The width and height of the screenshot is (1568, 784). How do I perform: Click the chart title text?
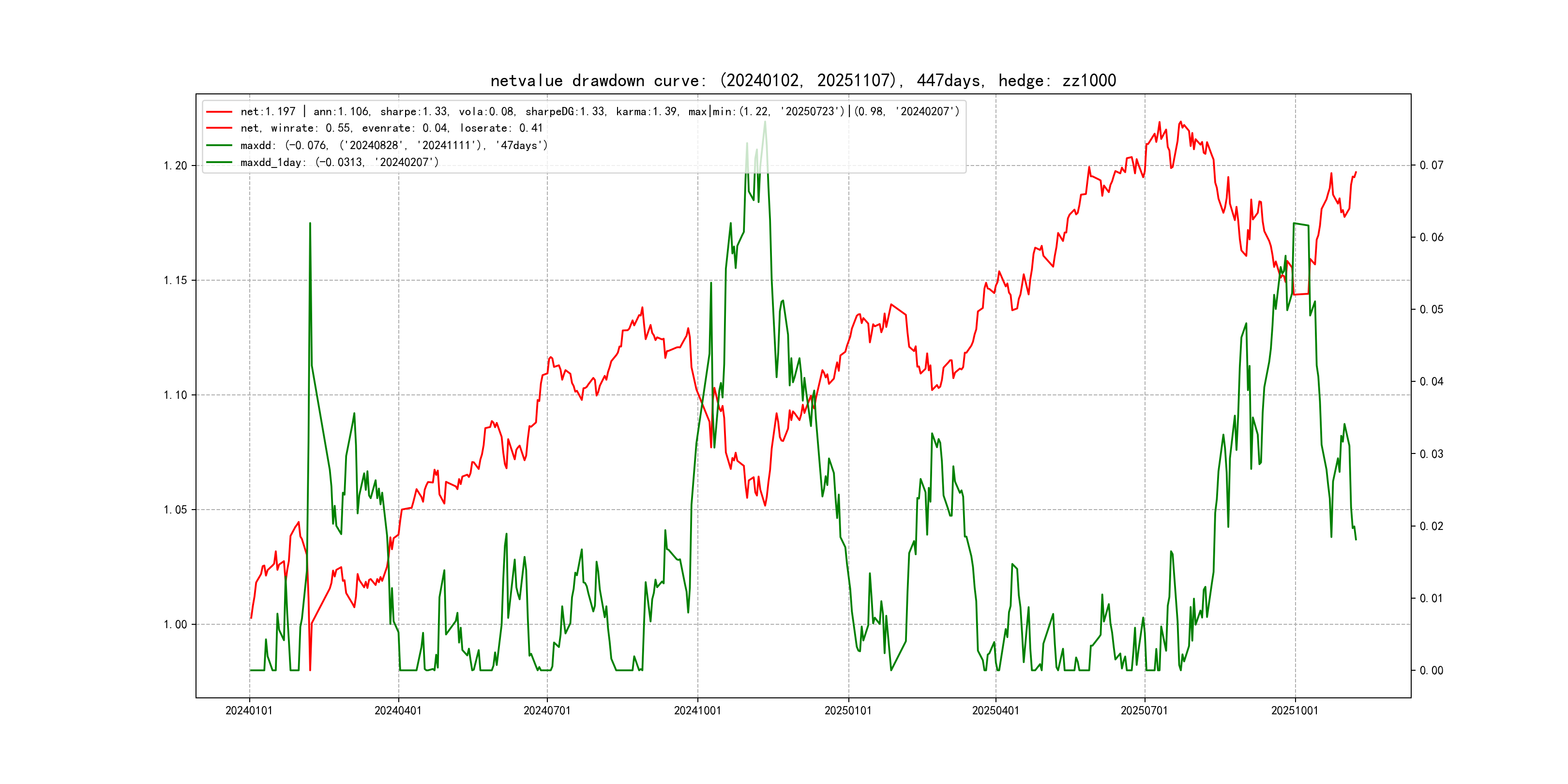(x=803, y=80)
